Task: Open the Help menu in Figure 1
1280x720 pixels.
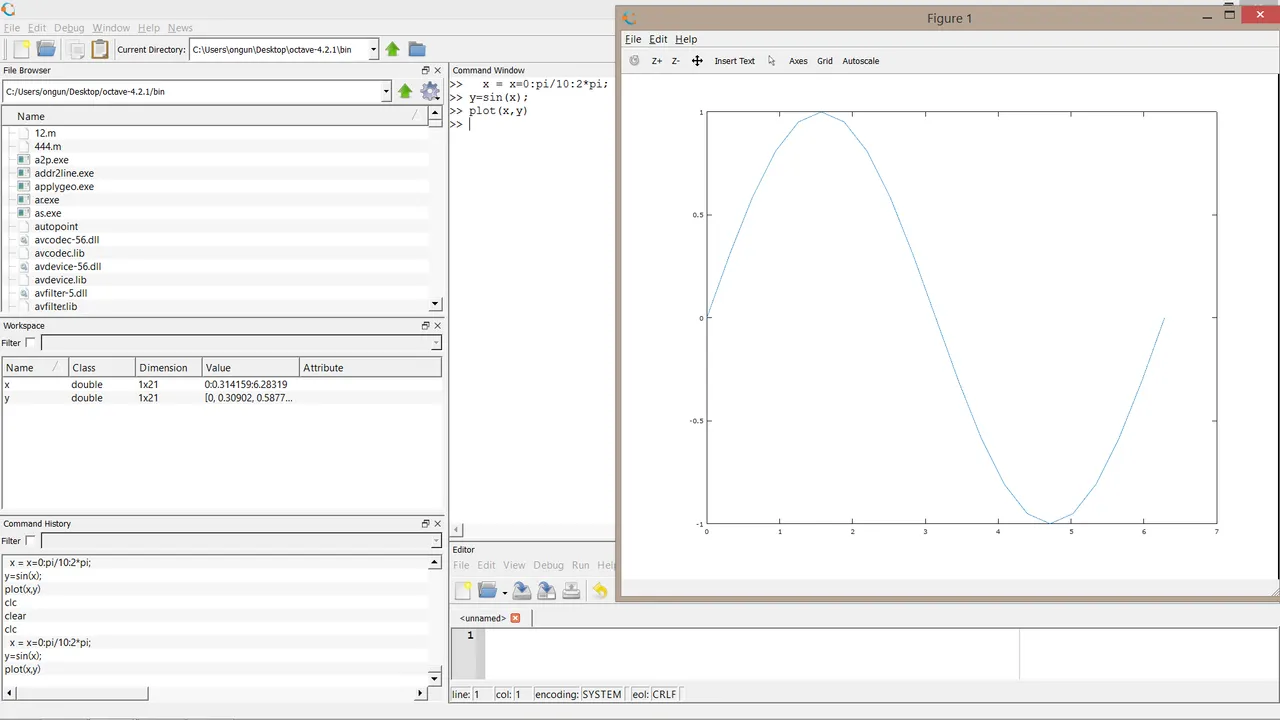Action: [x=686, y=39]
